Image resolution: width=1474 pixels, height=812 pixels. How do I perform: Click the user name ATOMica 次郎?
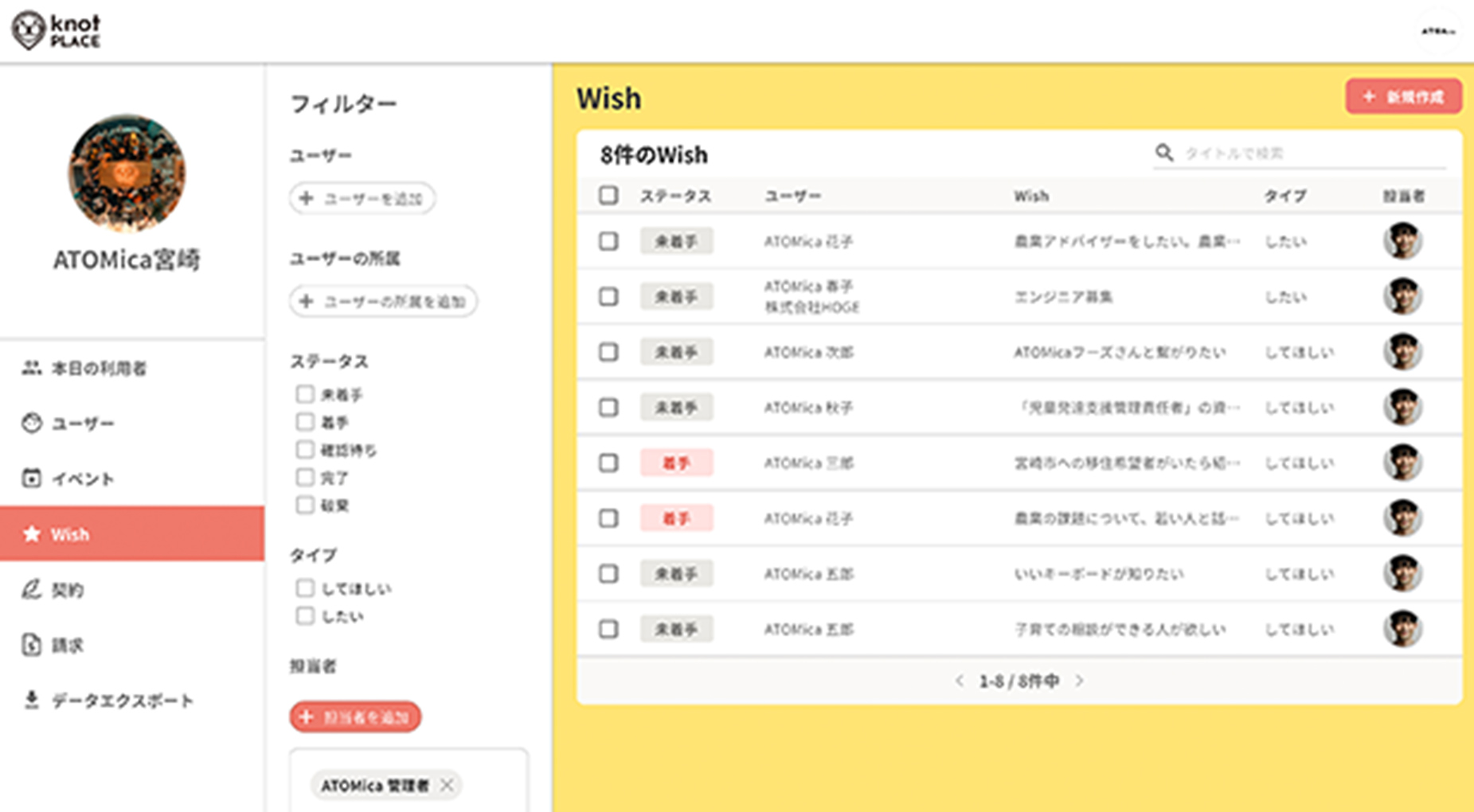point(808,352)
